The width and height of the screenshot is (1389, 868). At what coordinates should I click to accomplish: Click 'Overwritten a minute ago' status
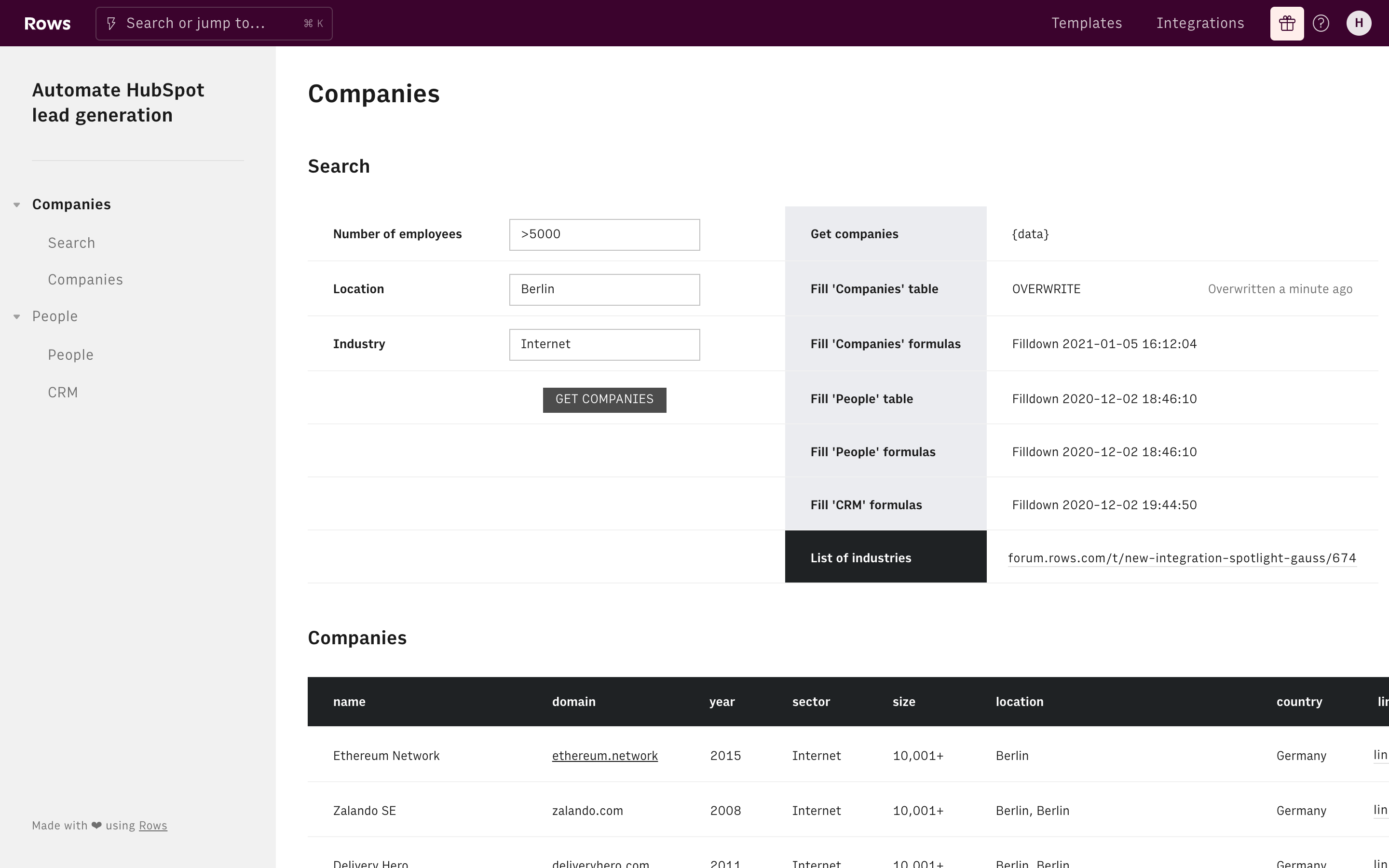pos(1280,289)
